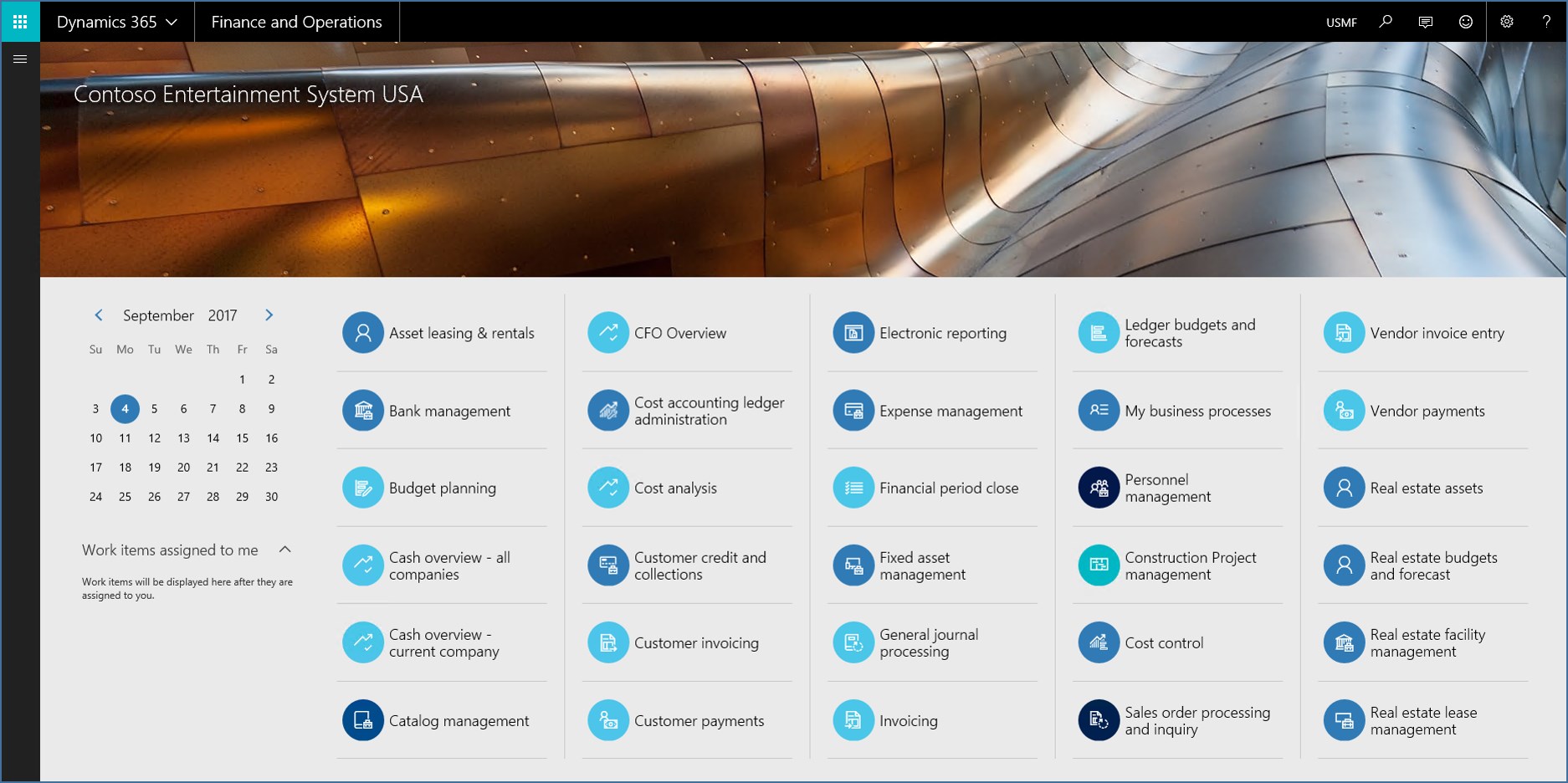Open Real estate budgets and forecast workspace
The image size is (1568, 783).
(1422, 565)
